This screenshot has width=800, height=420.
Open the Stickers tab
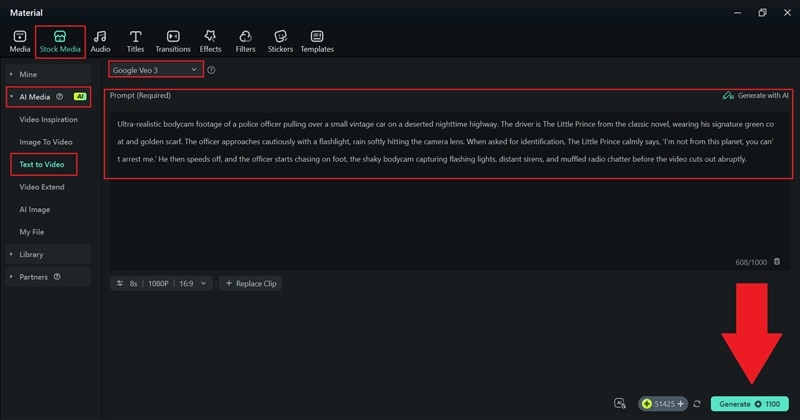point(280,41)
